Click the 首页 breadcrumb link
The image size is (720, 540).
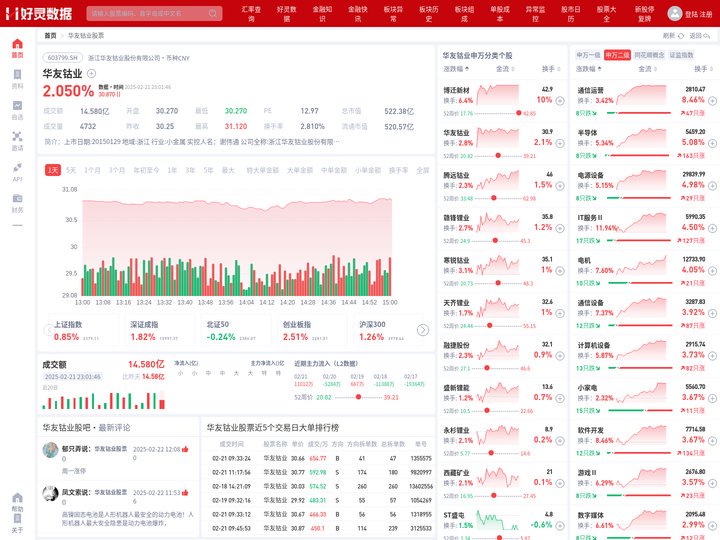(51, 35)
